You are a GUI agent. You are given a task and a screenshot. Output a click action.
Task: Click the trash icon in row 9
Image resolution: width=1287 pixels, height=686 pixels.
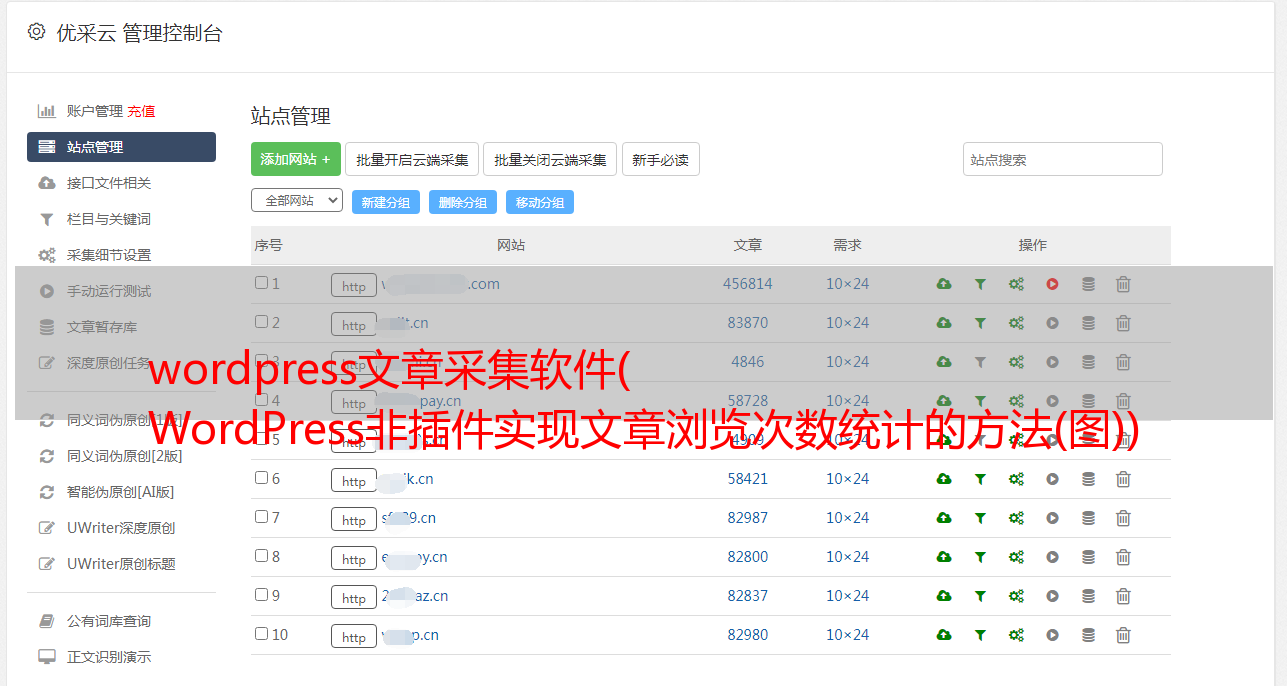pyautogui.click(x=1123, y=596)
